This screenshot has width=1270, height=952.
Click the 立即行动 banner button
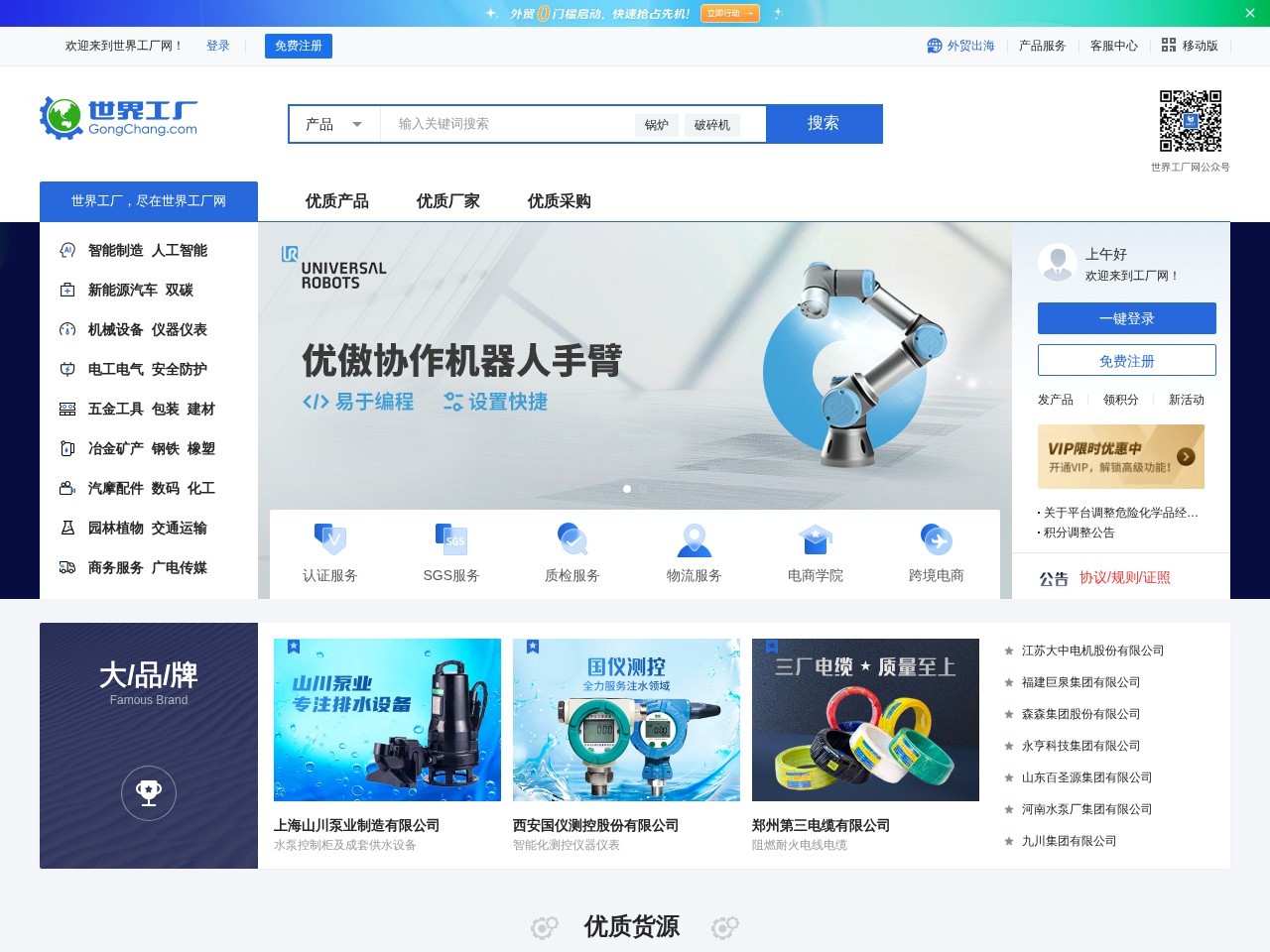tap(730, 13)
